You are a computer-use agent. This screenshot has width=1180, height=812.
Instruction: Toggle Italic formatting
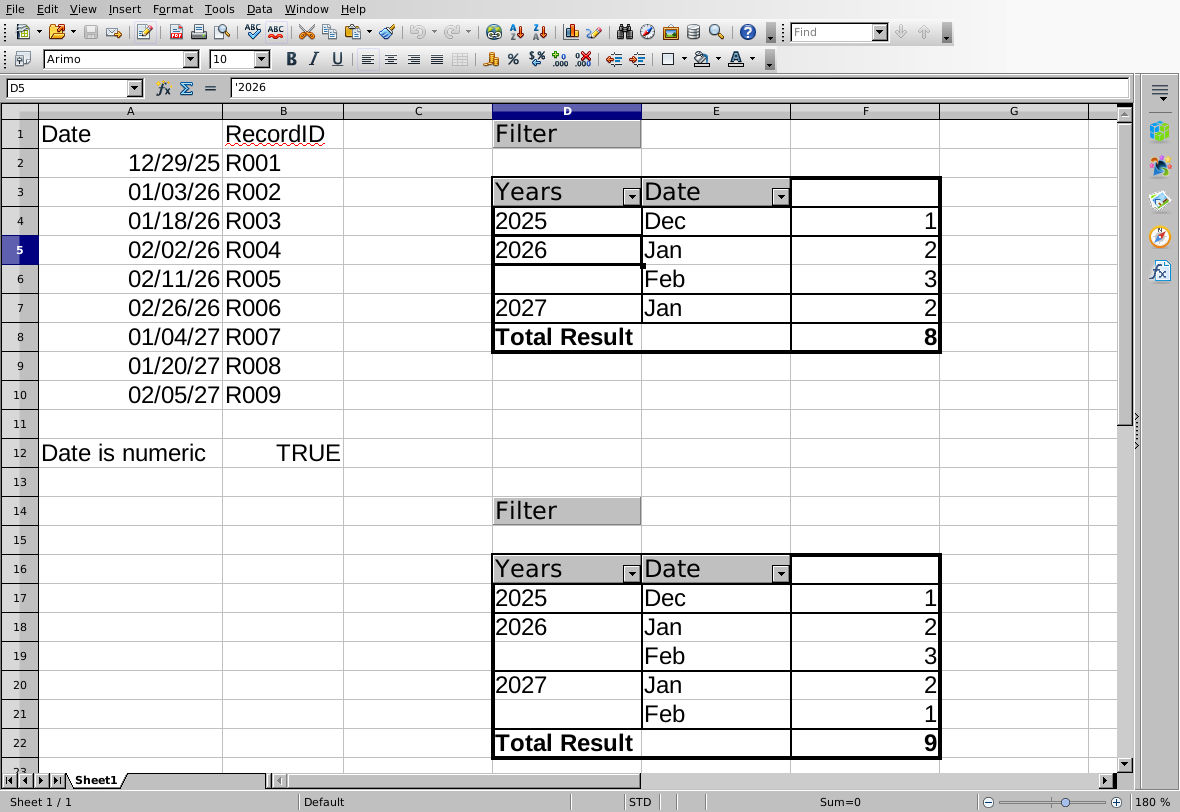click(314, 59)
